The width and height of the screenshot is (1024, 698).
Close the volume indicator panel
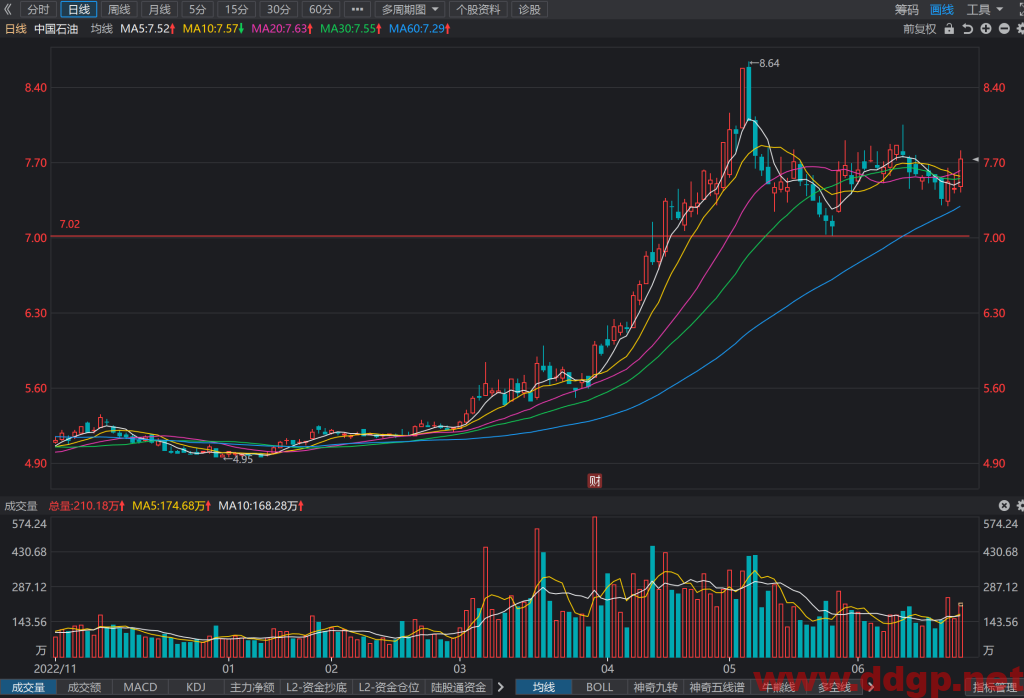pyautogui.click(x=1004, y=505)
